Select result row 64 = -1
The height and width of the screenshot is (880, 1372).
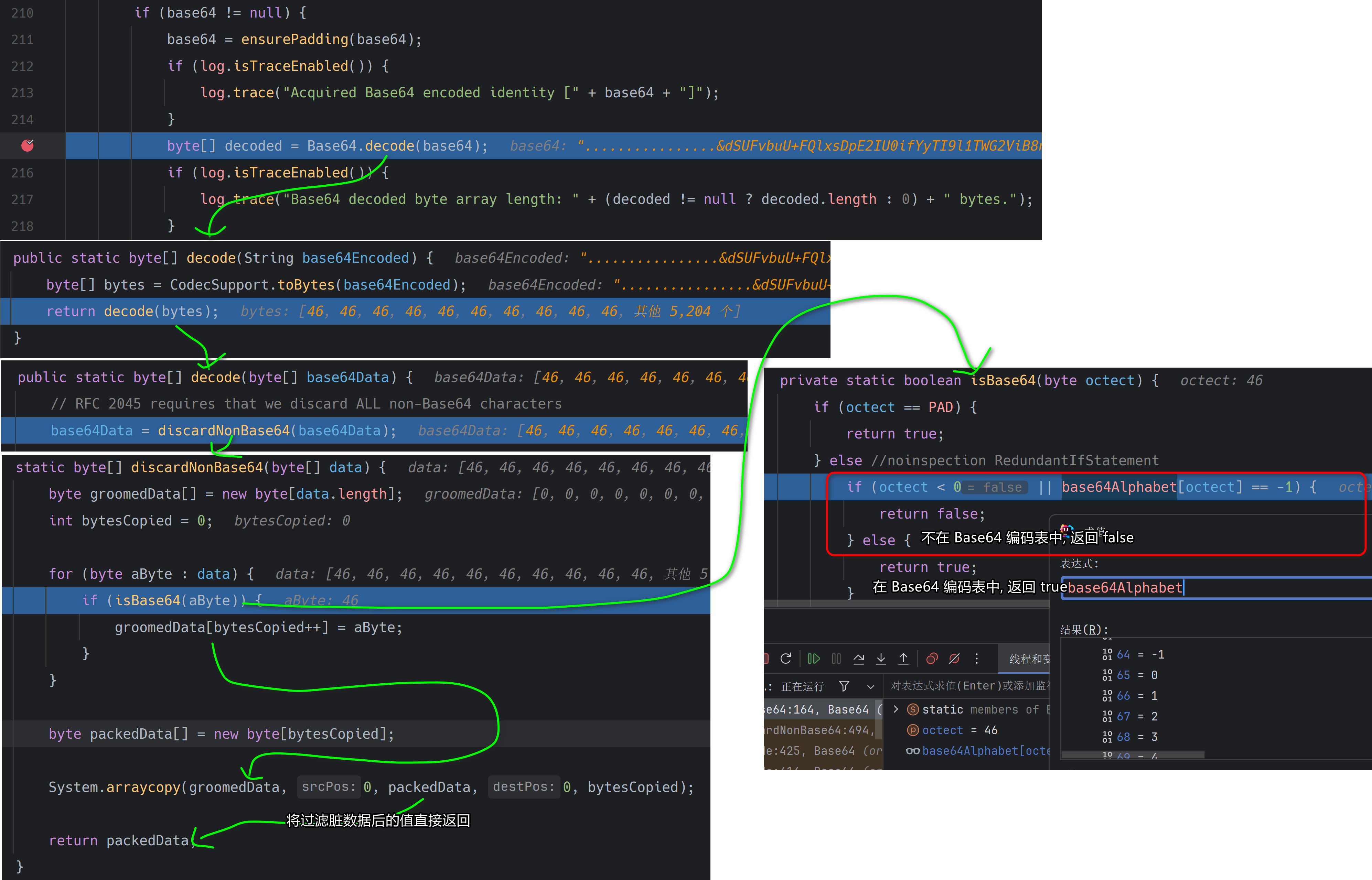(1215, 654)
